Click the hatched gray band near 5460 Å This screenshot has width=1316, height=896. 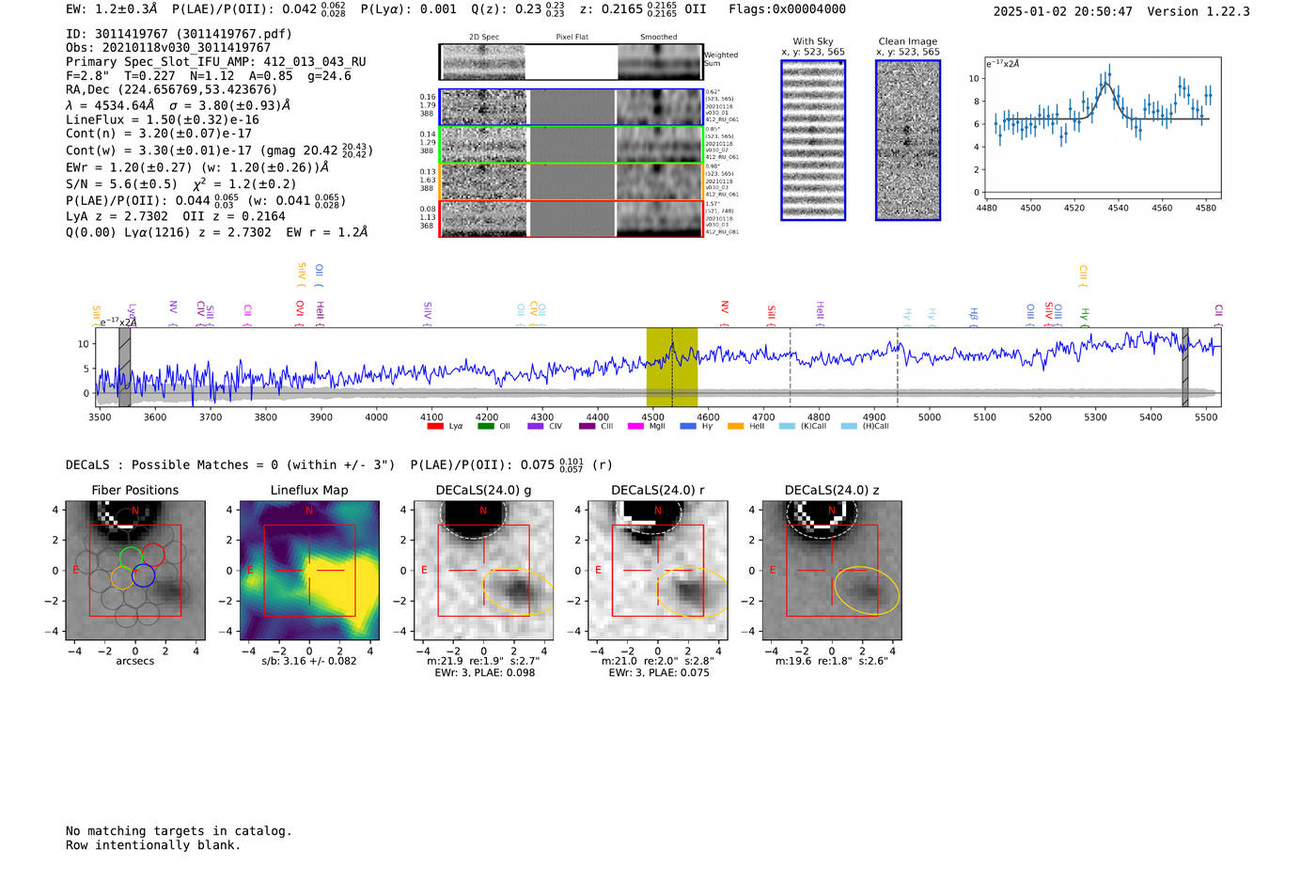pos(1185,368)
